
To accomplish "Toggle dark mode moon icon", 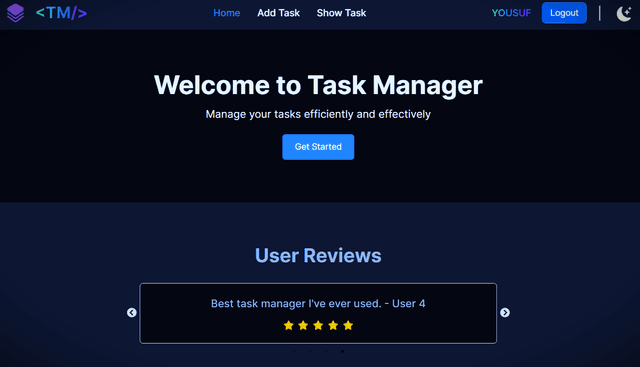I will (x=624, y=13).
